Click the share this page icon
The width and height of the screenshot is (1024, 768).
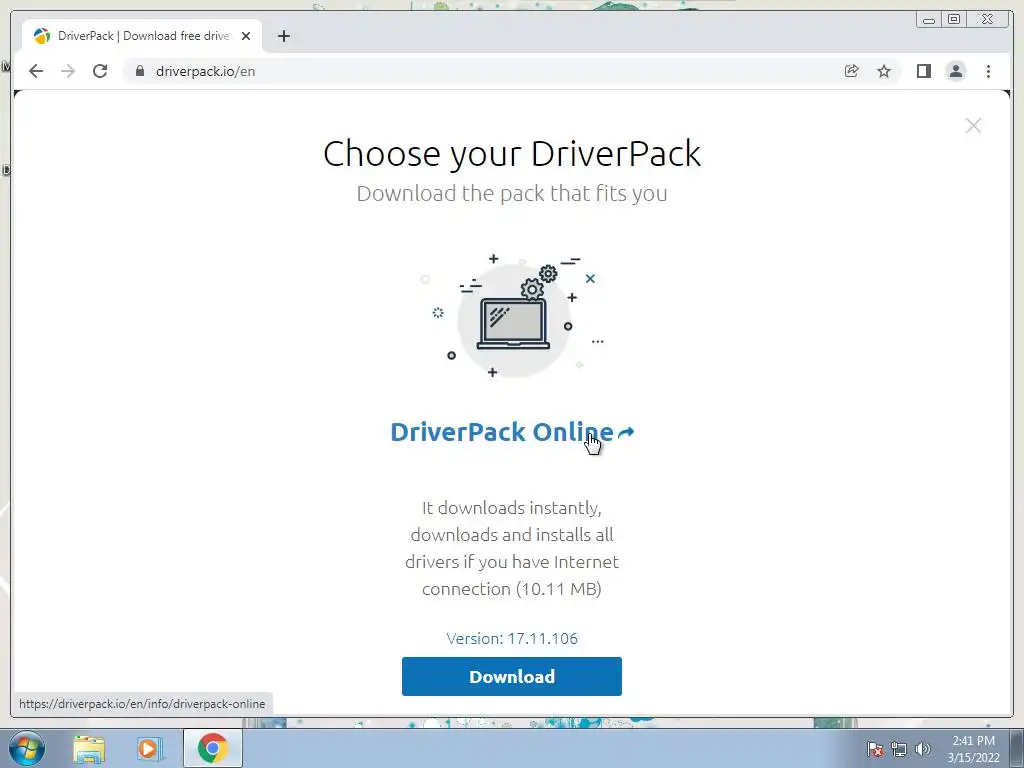point(852,71)
